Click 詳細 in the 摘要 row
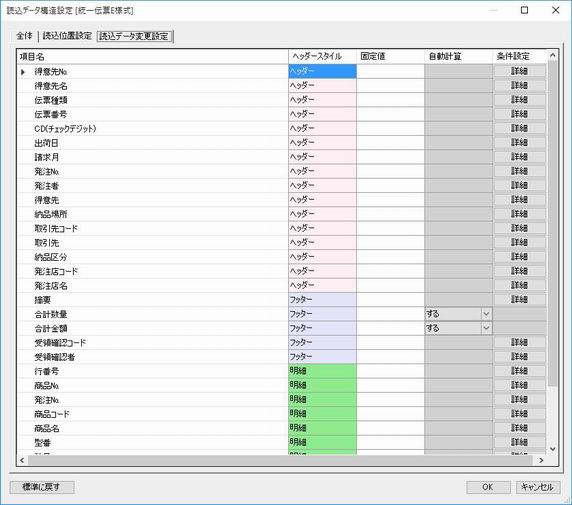This screenshot has width=572, height=505. [x=519, y=299]
